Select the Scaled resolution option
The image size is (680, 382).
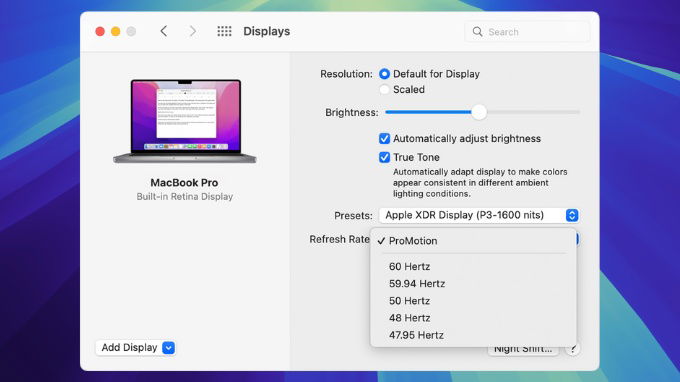coord(384,90)
